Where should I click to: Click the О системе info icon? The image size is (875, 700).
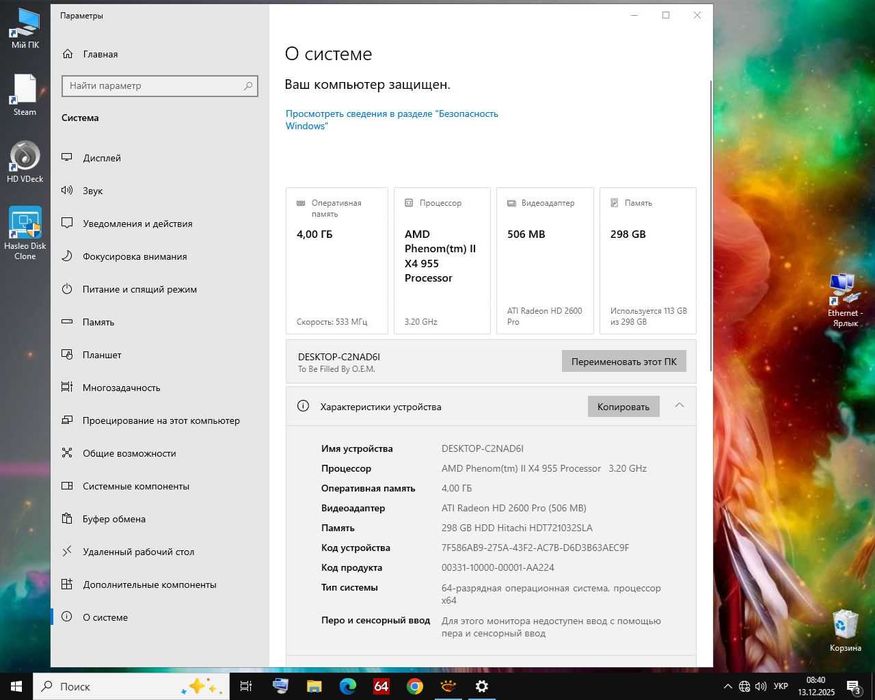(67, 617)
